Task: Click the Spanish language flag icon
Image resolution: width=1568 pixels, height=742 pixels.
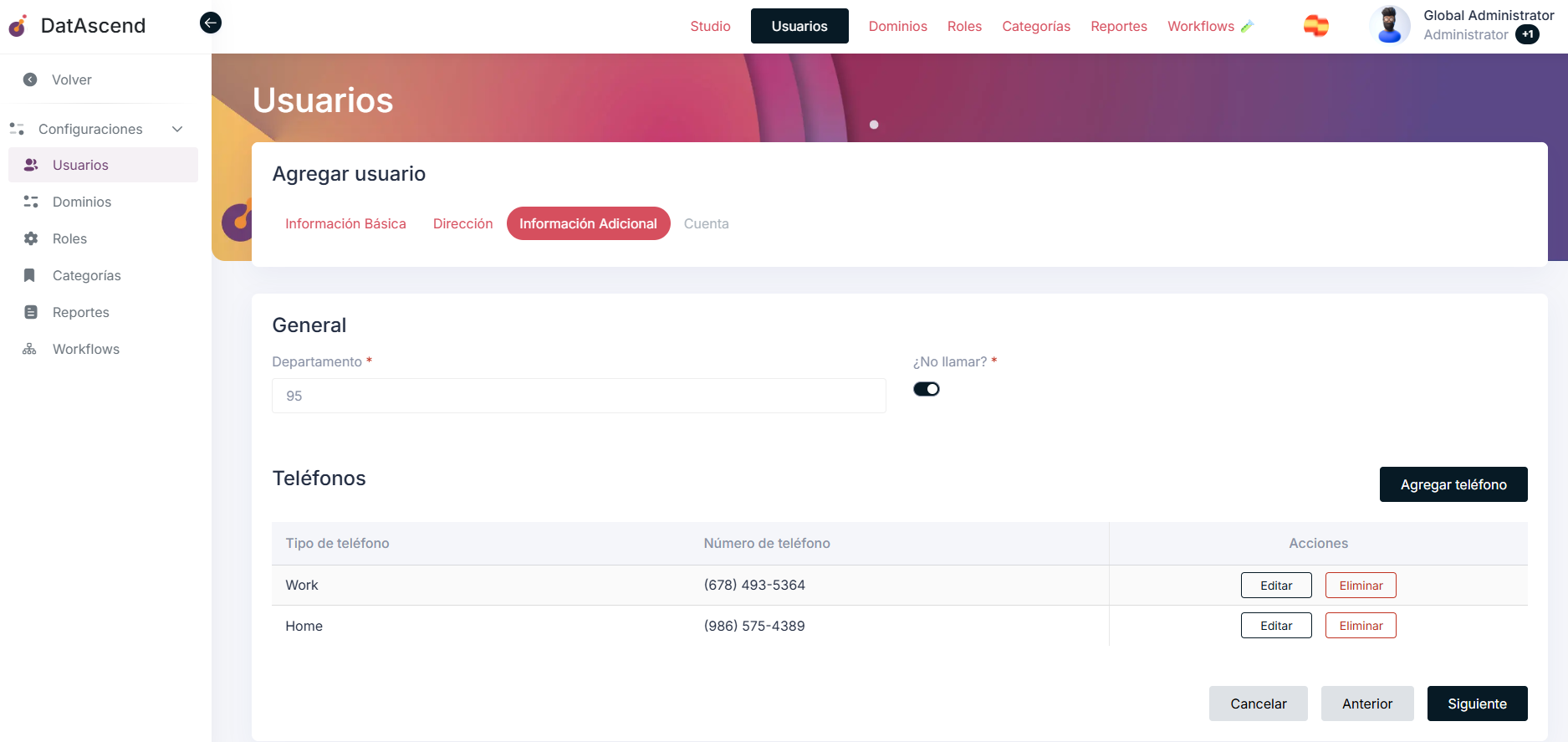Action: click(x=1315, y=26)
